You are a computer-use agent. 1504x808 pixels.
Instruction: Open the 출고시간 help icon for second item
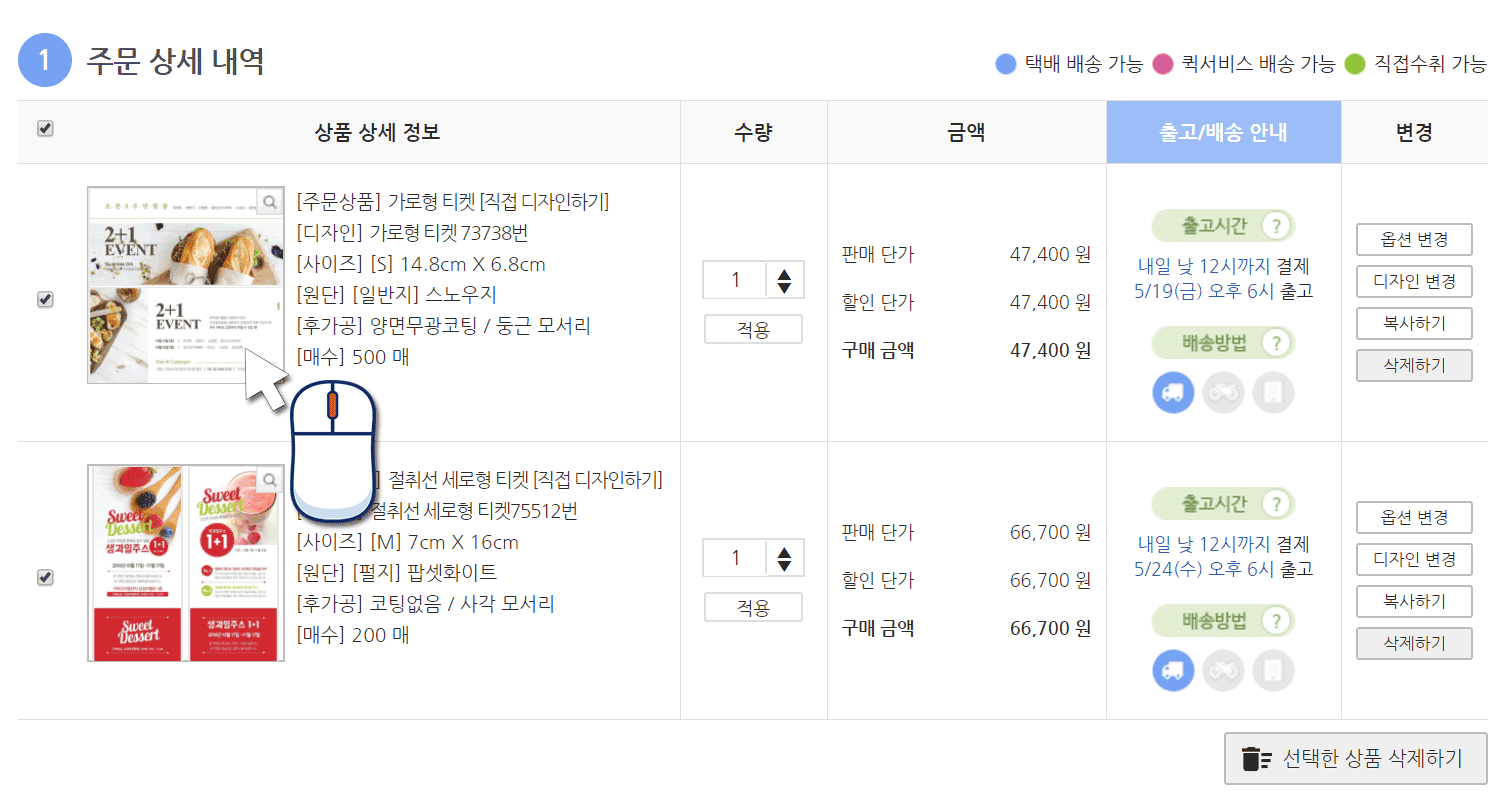coord(1273,504)
